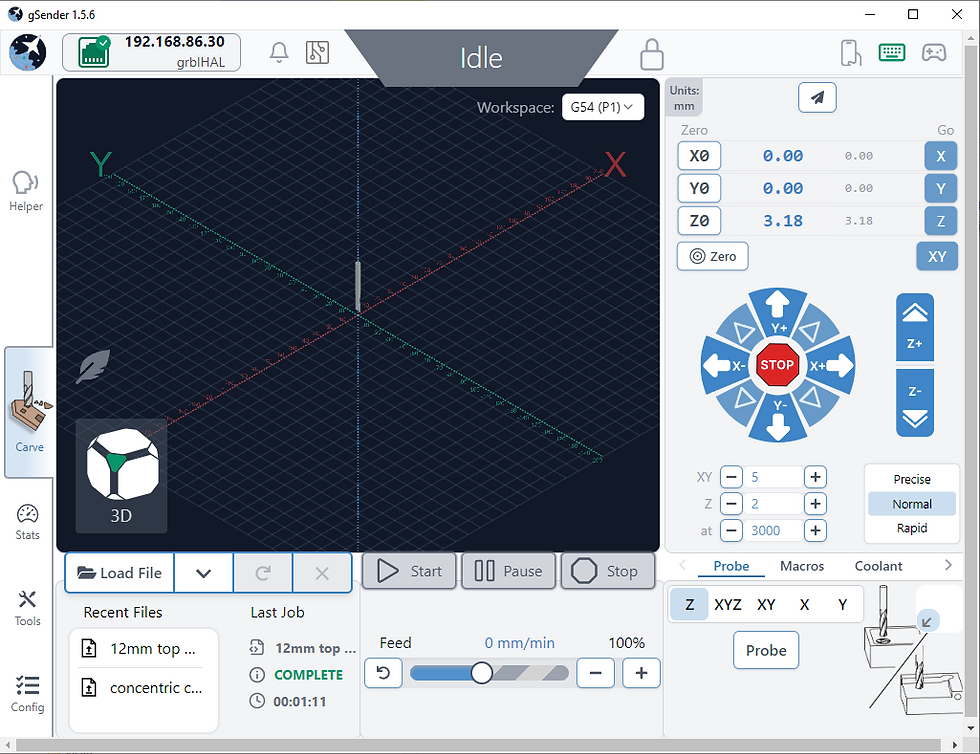Jog Y- with the down arrow
The height and width of the screenshot is (754, 980).
tap(778, 420)
